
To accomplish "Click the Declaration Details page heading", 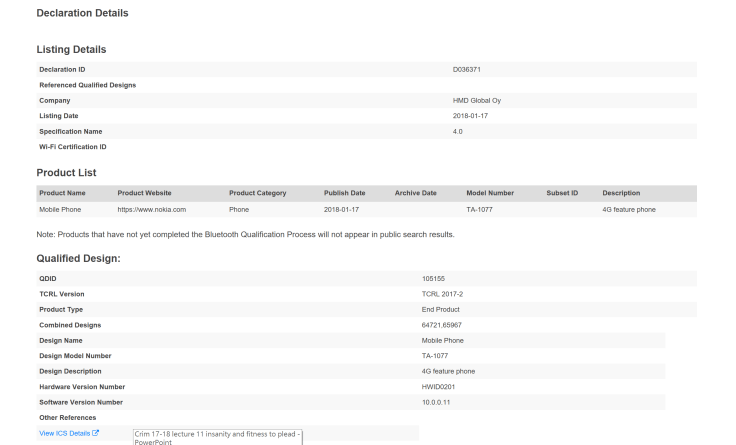I will (x=82, y=13).
